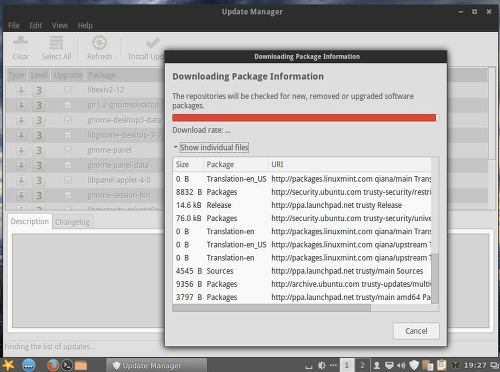Click the shield update icon in system tray
500x372 pixels.
pos(414,365)
